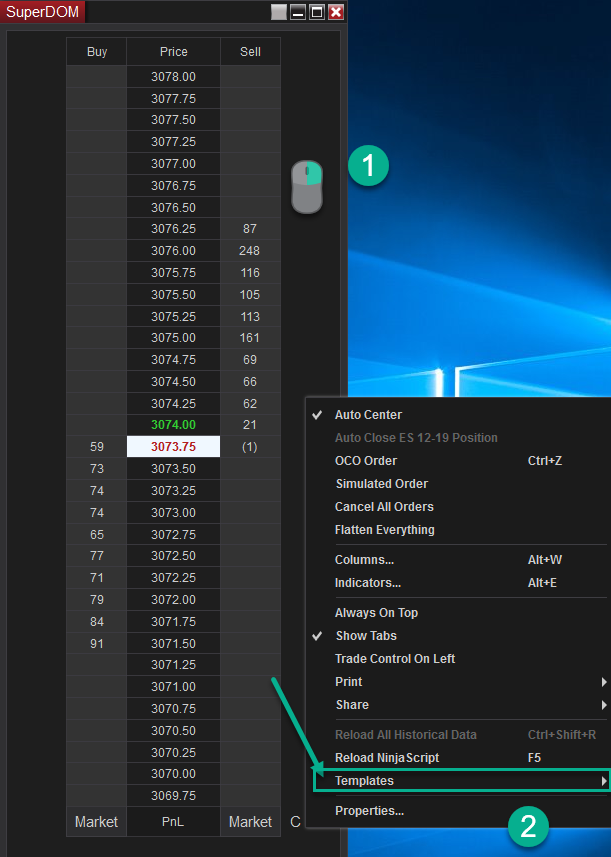
Task: Click the 3069.75 price row
Action: tap(173, 796)
